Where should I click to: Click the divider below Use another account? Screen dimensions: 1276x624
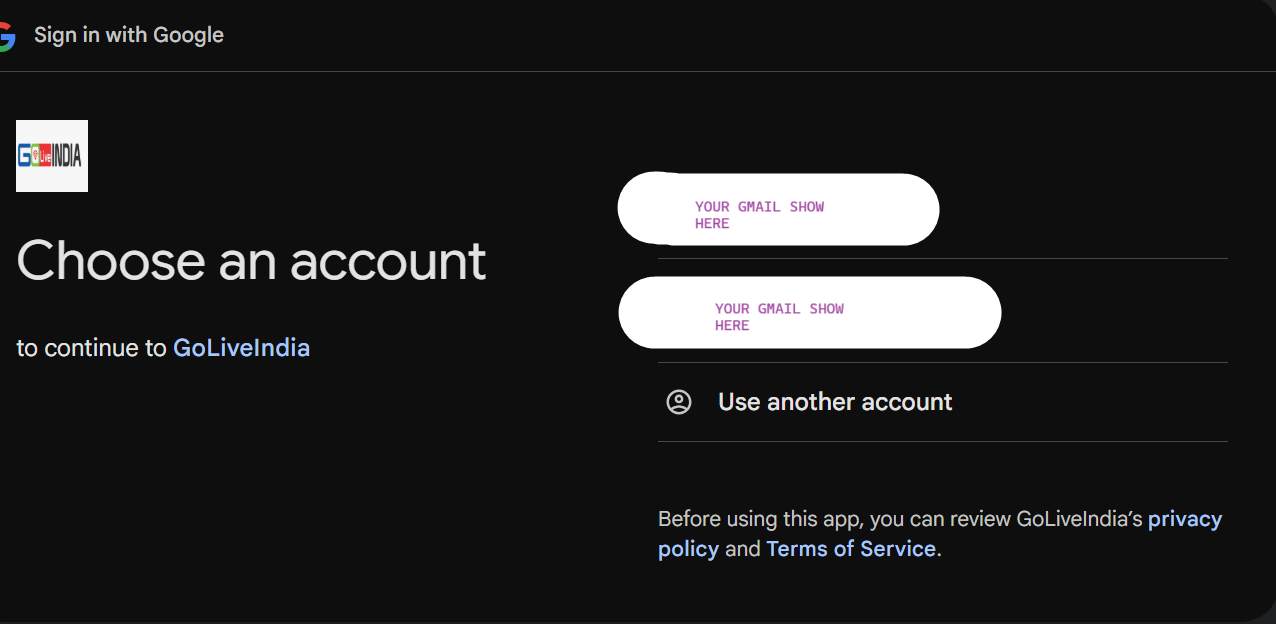(942, 441)
